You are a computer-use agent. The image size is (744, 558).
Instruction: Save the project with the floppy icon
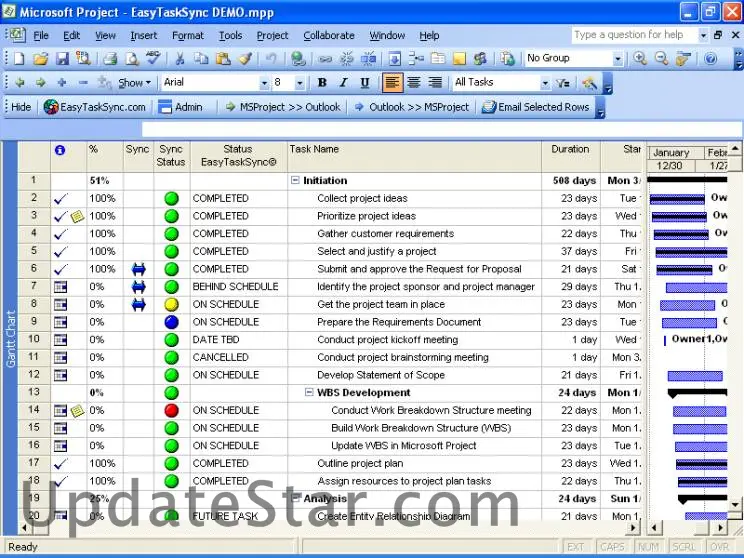(62, 59)
